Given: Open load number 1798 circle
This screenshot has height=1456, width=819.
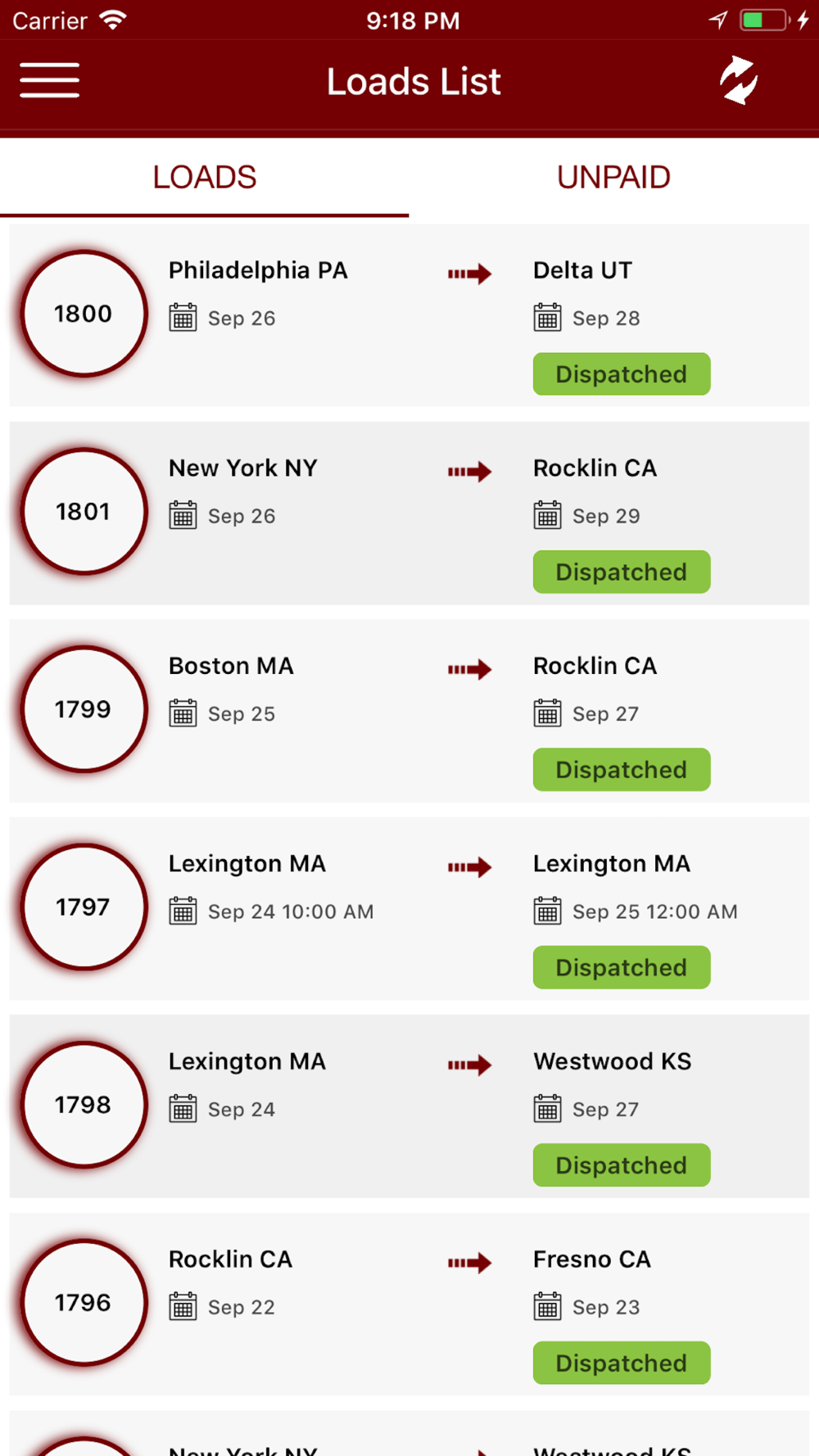Looking at the screenshot, I should pos(84,1105).
